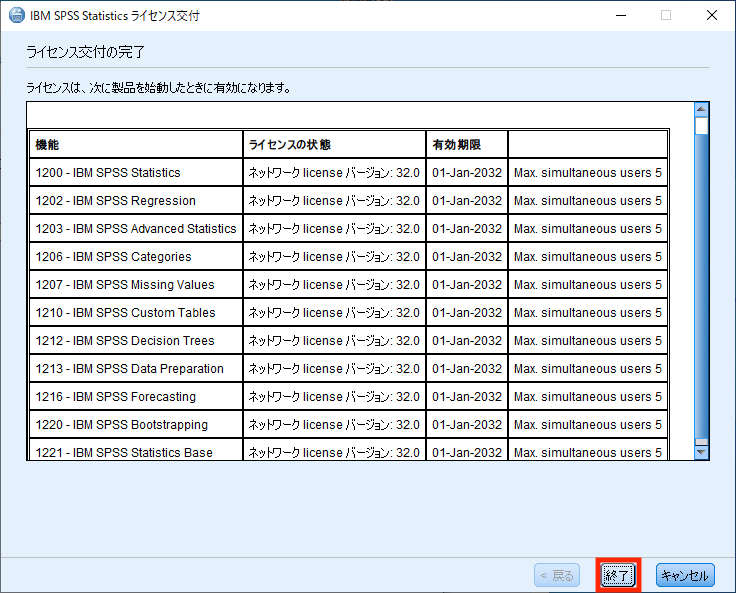Click the ライセンスの状態 column header
The image size is (736, 593).
pos(334,144)
